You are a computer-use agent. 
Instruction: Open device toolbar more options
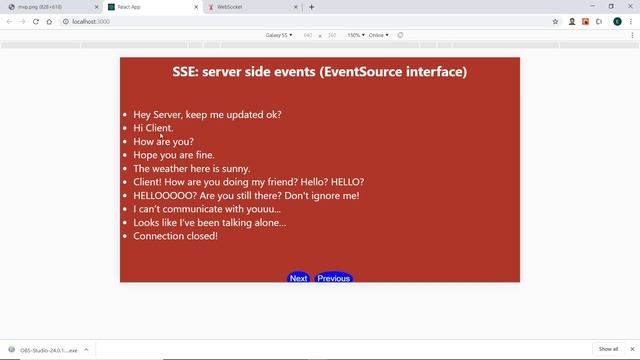(632, 36)
